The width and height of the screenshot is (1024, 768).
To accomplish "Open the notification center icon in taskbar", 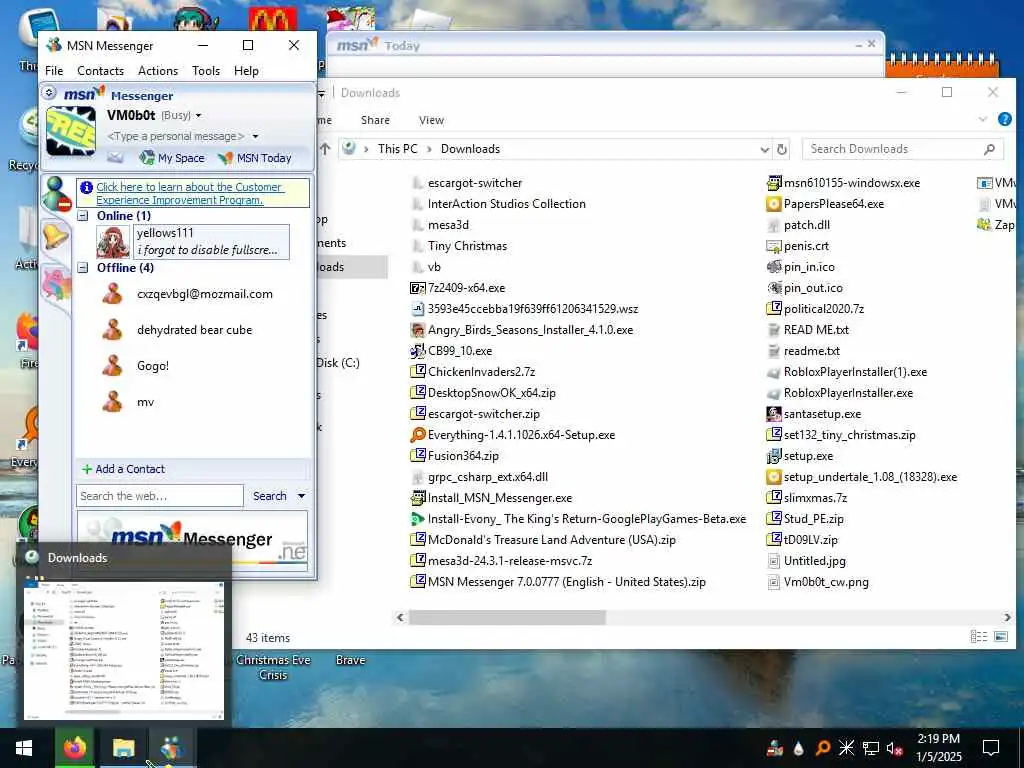I will tap(991, 748).
